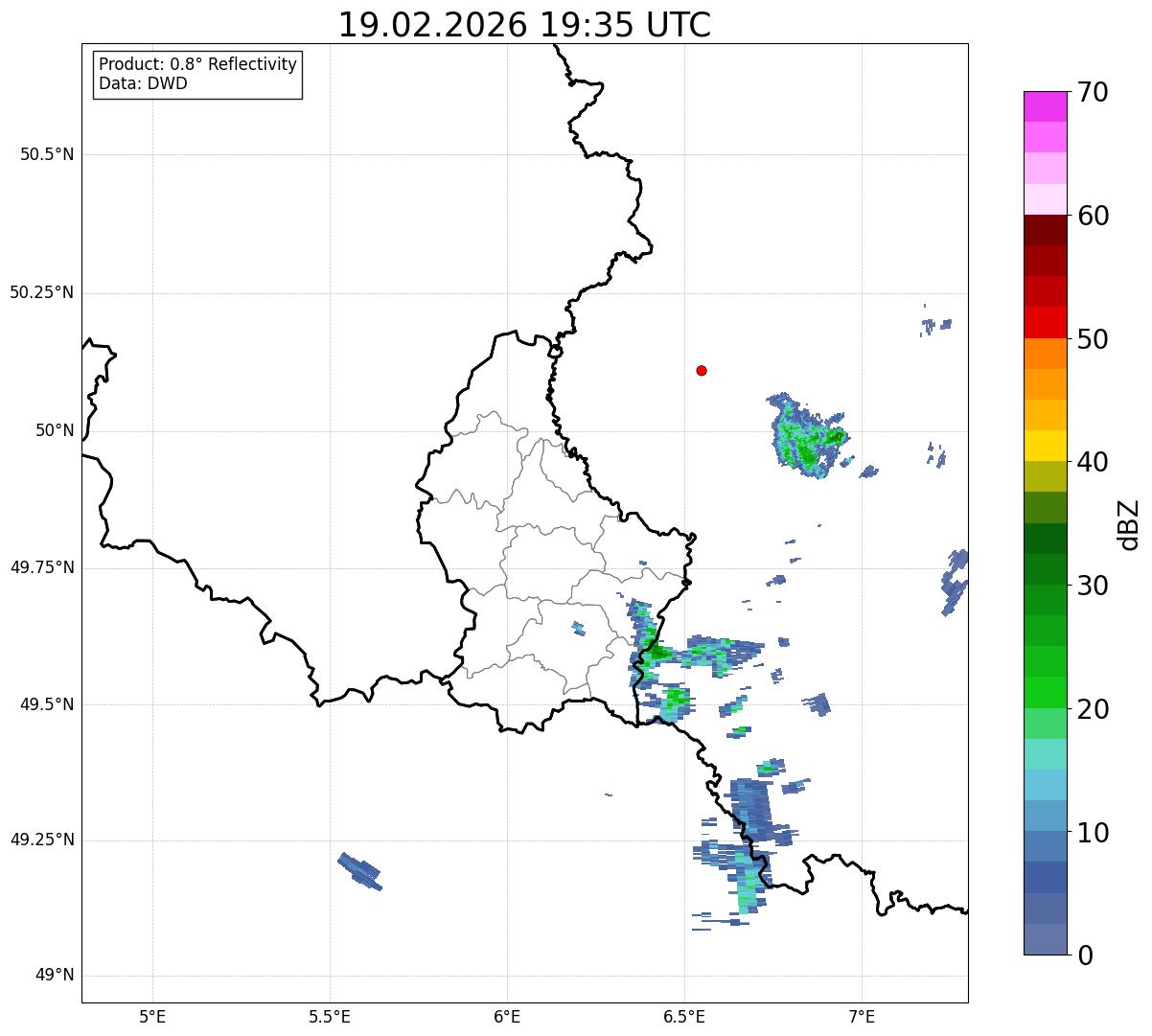This screenshot has height=1036, width=1152.
Task: Click the 49.5°N latitude label
Action: pos(47,704)
